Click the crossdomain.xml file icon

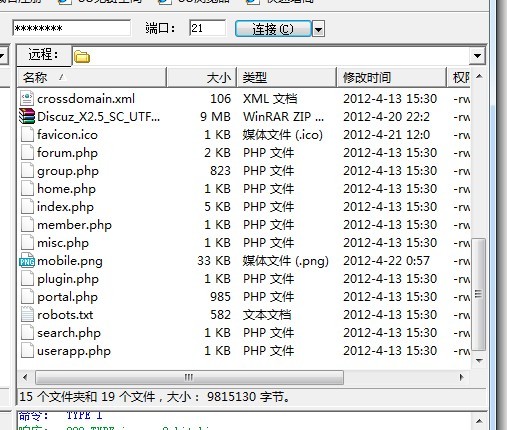[x=27, y=99]
